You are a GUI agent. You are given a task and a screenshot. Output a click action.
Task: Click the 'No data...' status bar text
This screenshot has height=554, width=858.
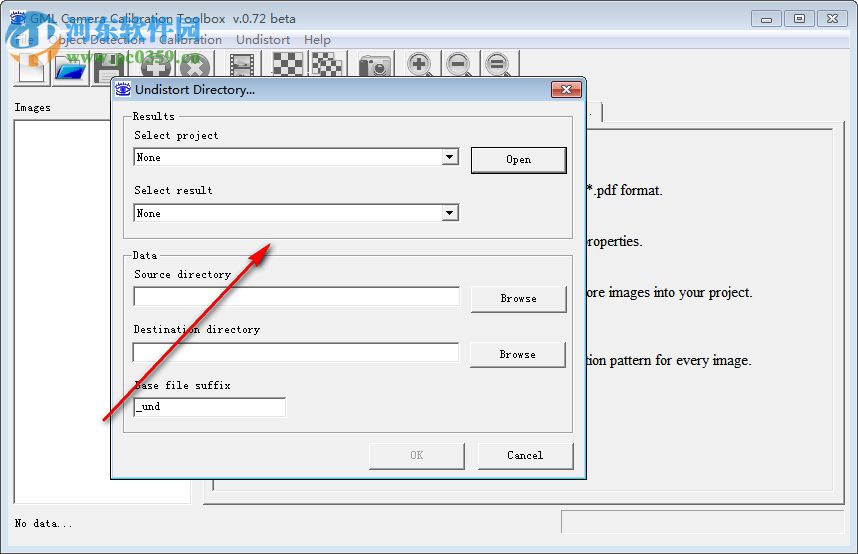click(43, 523)
